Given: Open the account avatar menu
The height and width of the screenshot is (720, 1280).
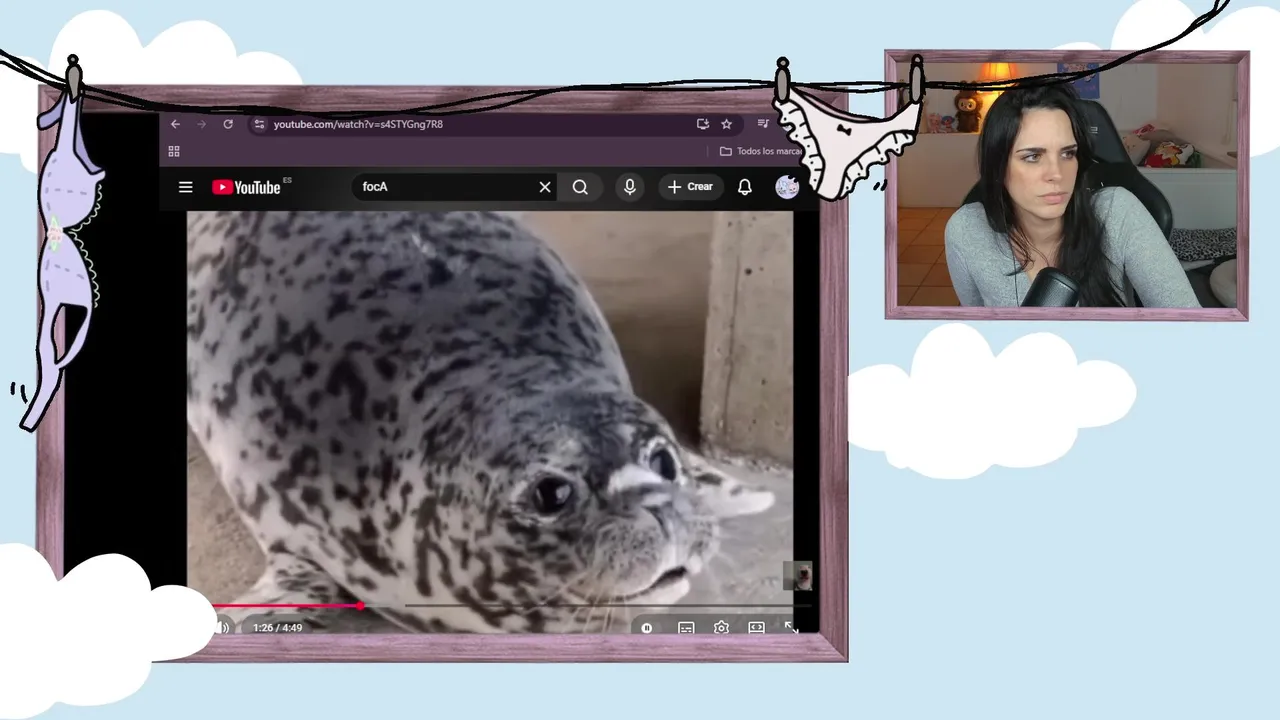Looking at the screenshot, I should tap(787, 187).
